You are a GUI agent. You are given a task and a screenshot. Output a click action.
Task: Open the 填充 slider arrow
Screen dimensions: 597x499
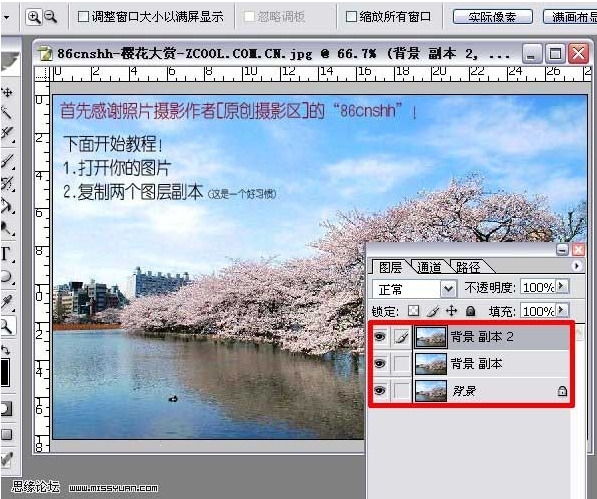coord(561,310)
